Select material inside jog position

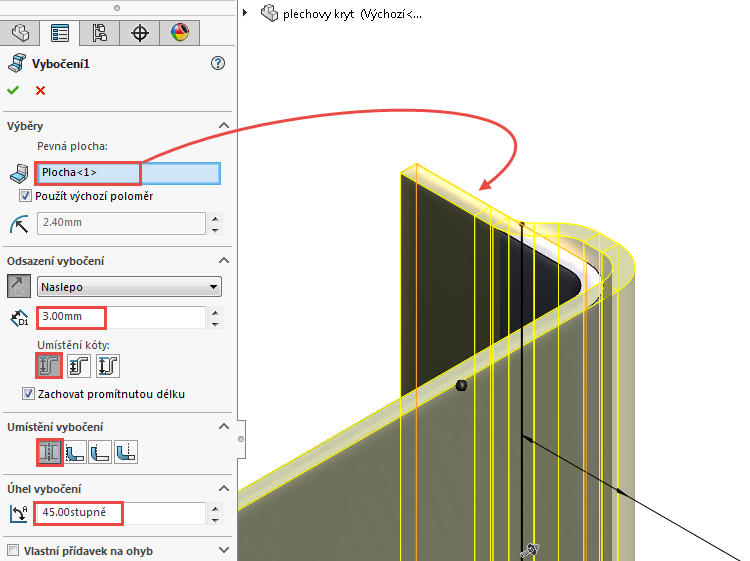[x=76, y=452]
